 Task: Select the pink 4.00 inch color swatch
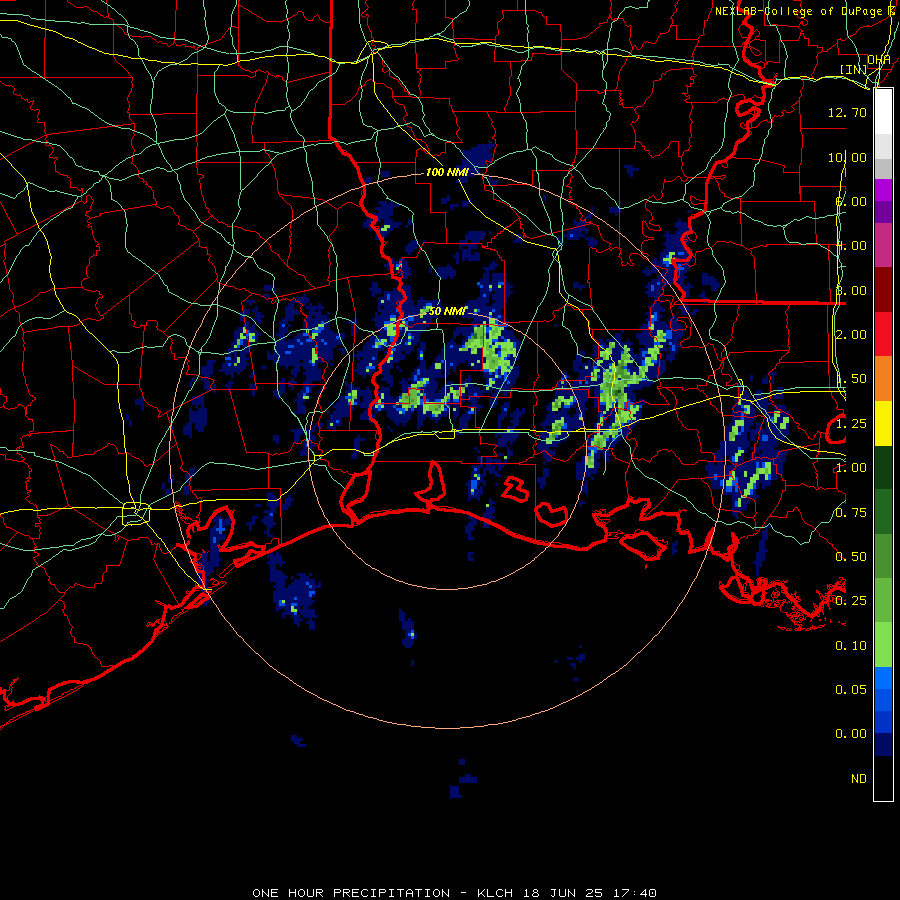(x=883, y=245)
